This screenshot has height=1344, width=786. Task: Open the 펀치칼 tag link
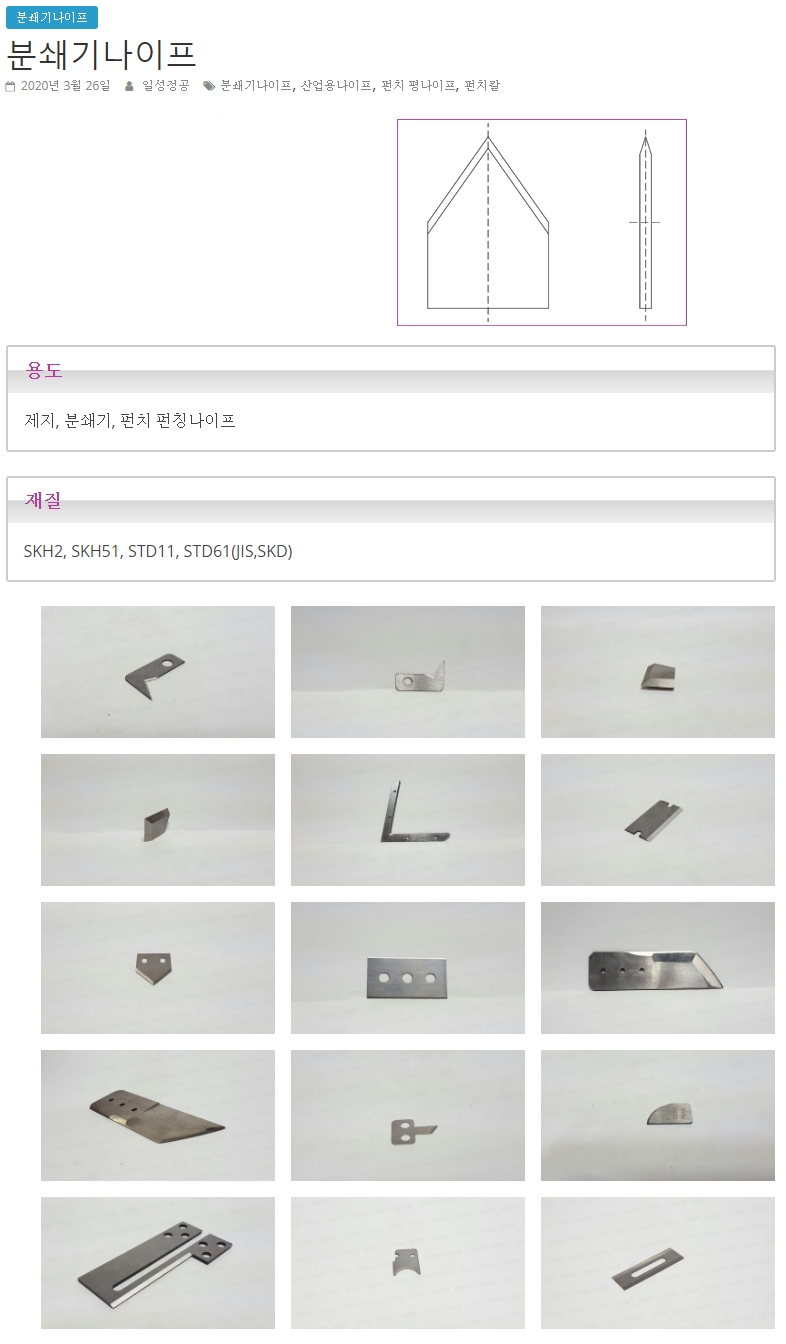tap(482, 86)
